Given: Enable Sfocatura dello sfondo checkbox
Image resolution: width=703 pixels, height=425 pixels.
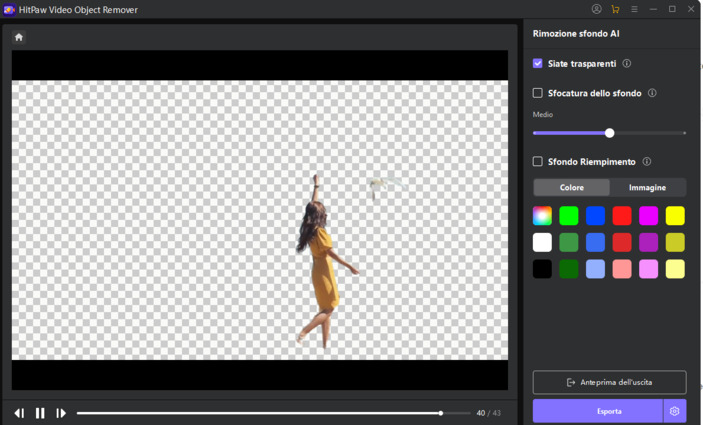Looking at the screenshot, I should click(538, 93).
